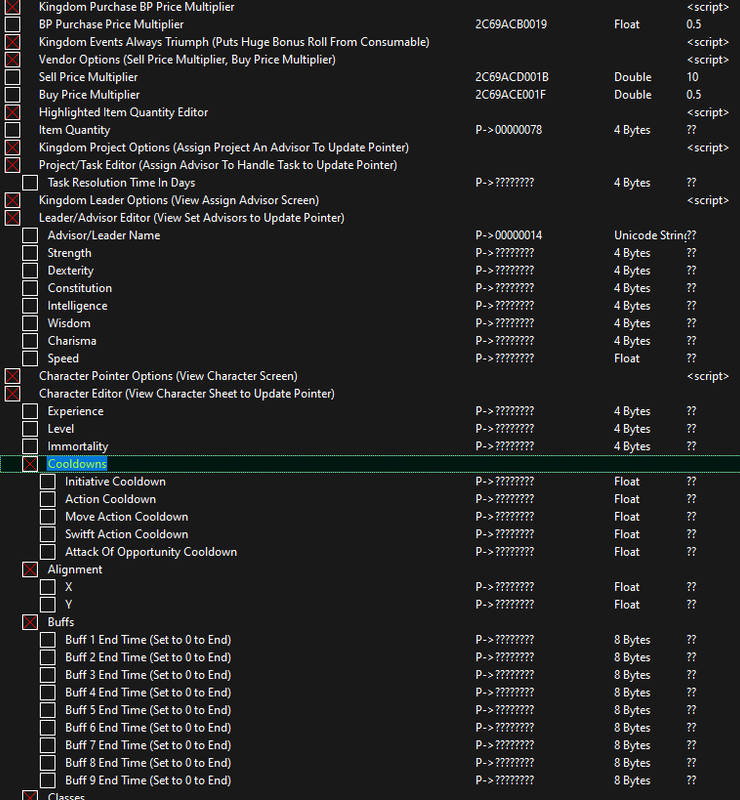Disable Vendor Options script box

pos(13,60)
